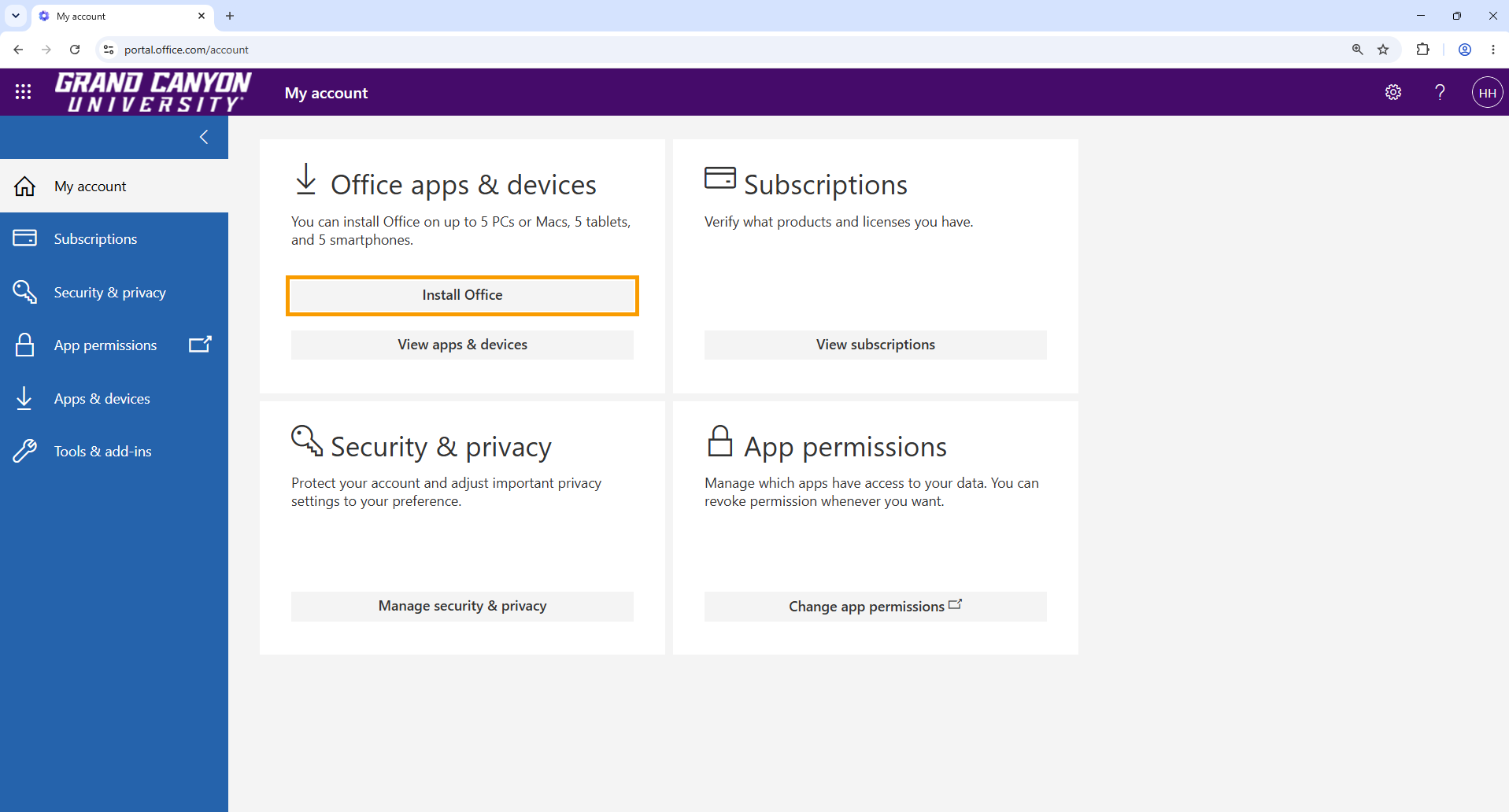Open the app launcher waffle icon
The image size is (1509, 812).
pos(23,92)
